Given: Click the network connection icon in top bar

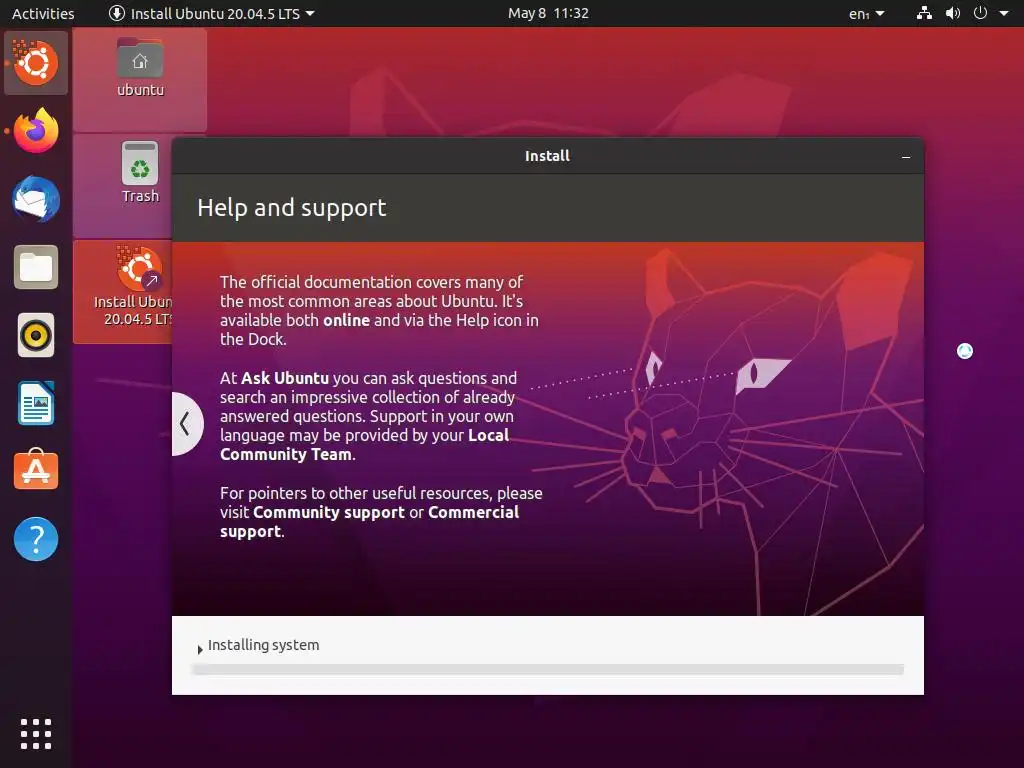Looking at the screenshot, I should [924, 13].
